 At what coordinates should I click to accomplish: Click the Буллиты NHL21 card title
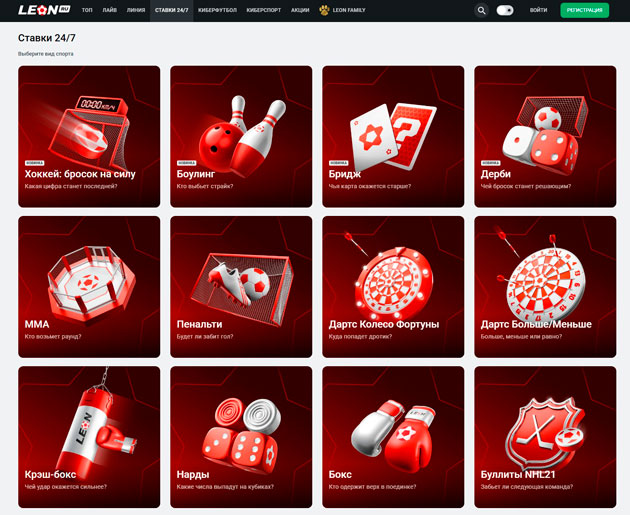click(518, 474)
